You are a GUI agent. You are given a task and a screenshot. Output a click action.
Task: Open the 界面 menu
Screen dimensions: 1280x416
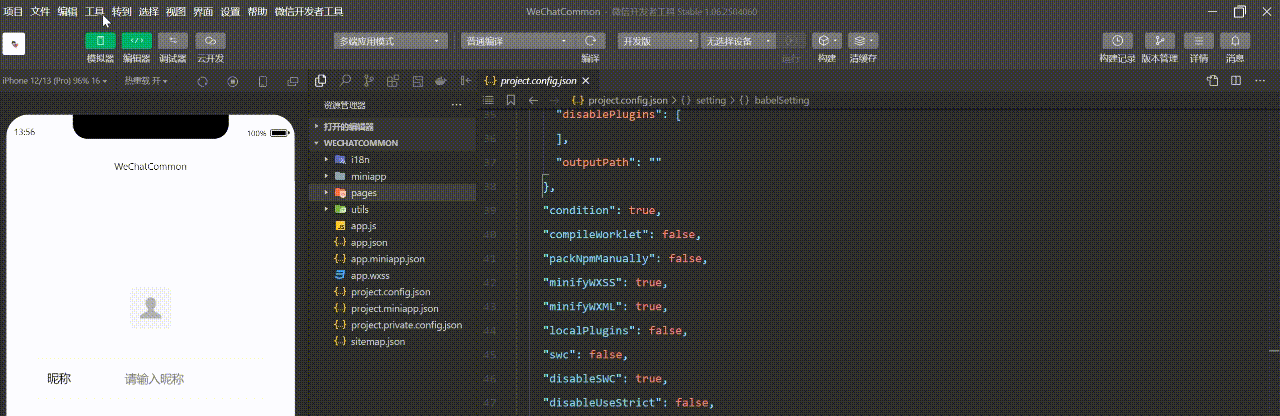(203, 11)
